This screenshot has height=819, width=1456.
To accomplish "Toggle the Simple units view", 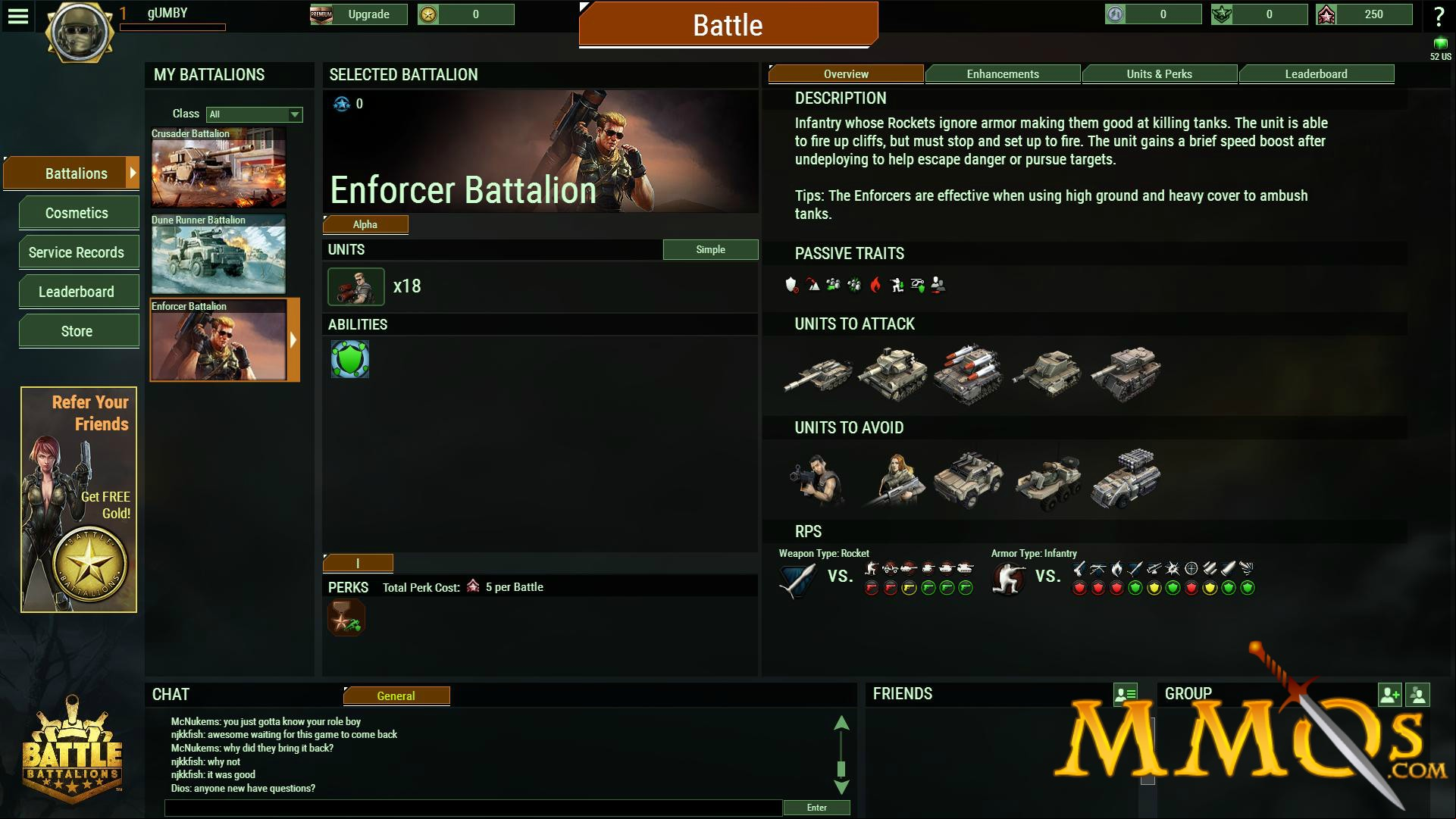I will (x=710, y=249).
